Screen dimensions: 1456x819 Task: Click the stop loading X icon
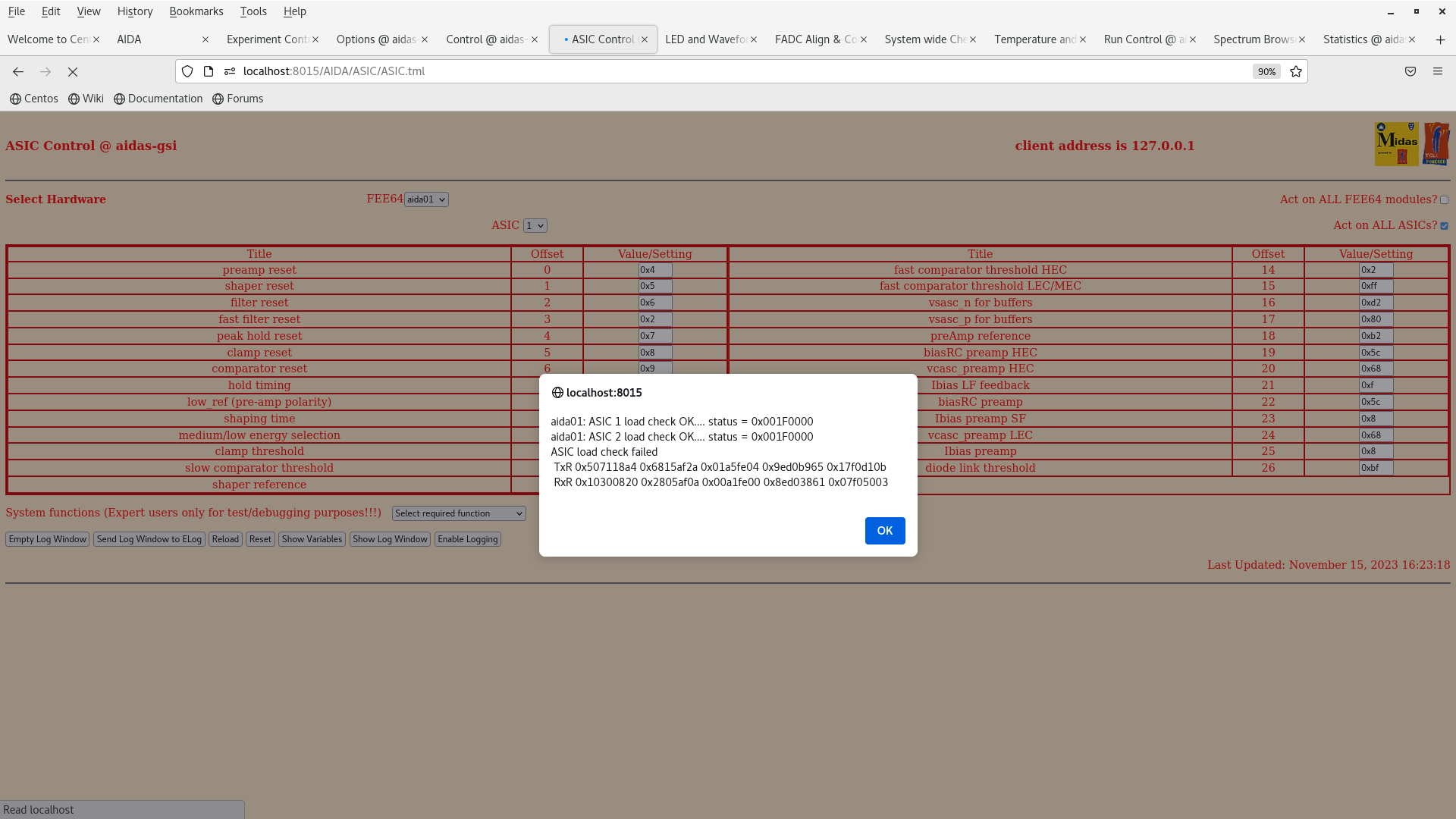point(73,71)
